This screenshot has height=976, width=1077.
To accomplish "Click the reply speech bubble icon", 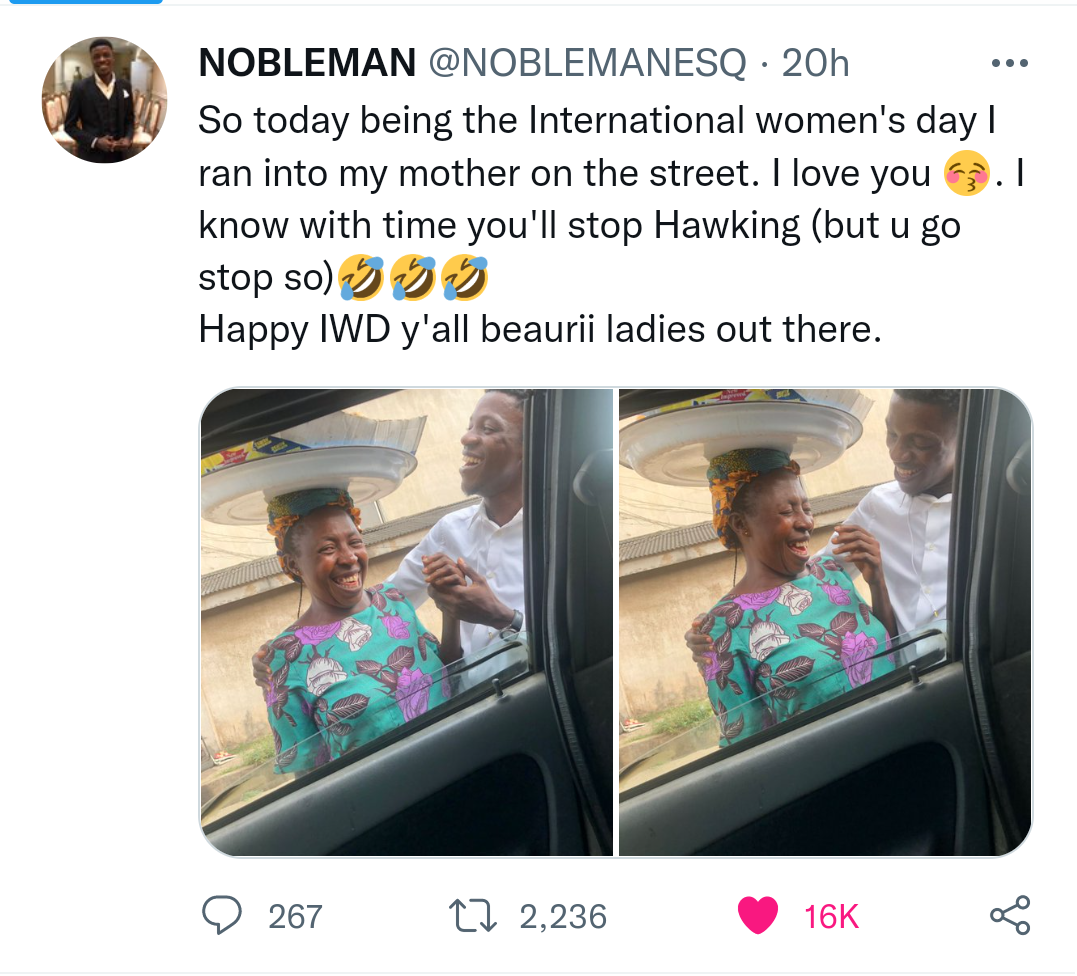I will [x=217, y=915].
